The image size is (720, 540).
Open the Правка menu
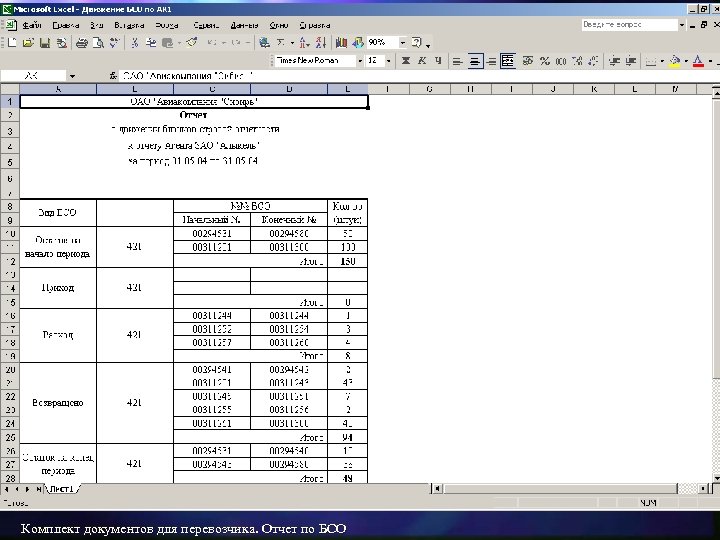pyautogui.click(x=66, y=25)
